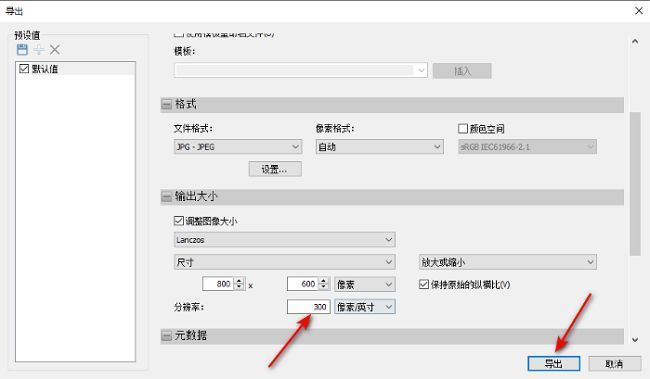Collapse the 输出大小 section
Image resolution: width=650 pixels, height=379 pixels.
coord(167,197)
